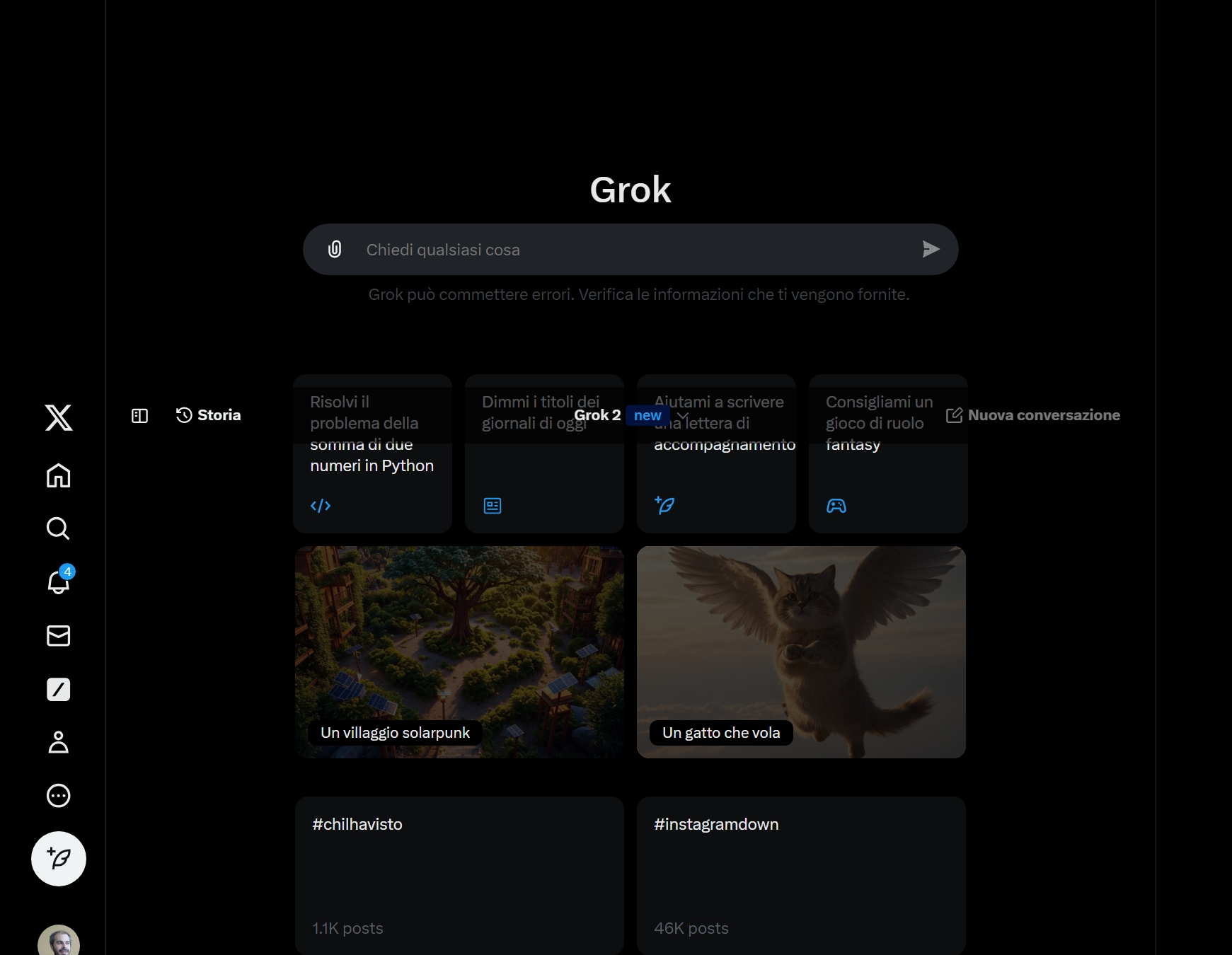
Task: Start a Nuova conversazione
Action: point(1033,415)
